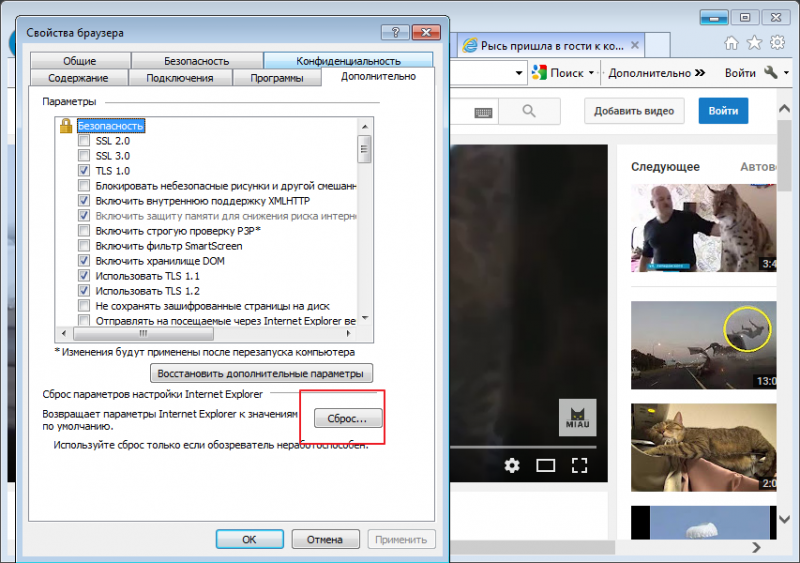Click the padlock icon next to Безопасность

tap(66, 126)
